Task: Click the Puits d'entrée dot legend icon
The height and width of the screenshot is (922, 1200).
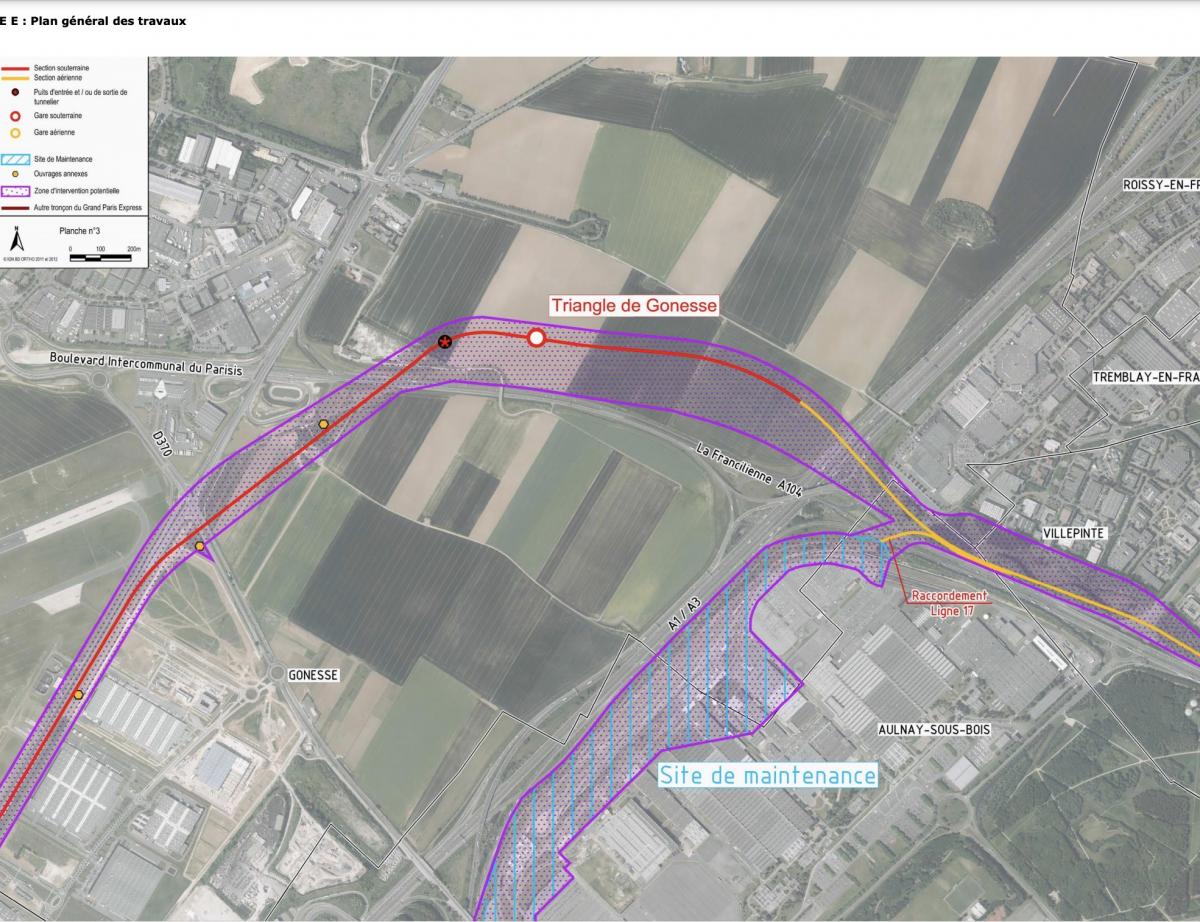Action: [x=14, y=92]
